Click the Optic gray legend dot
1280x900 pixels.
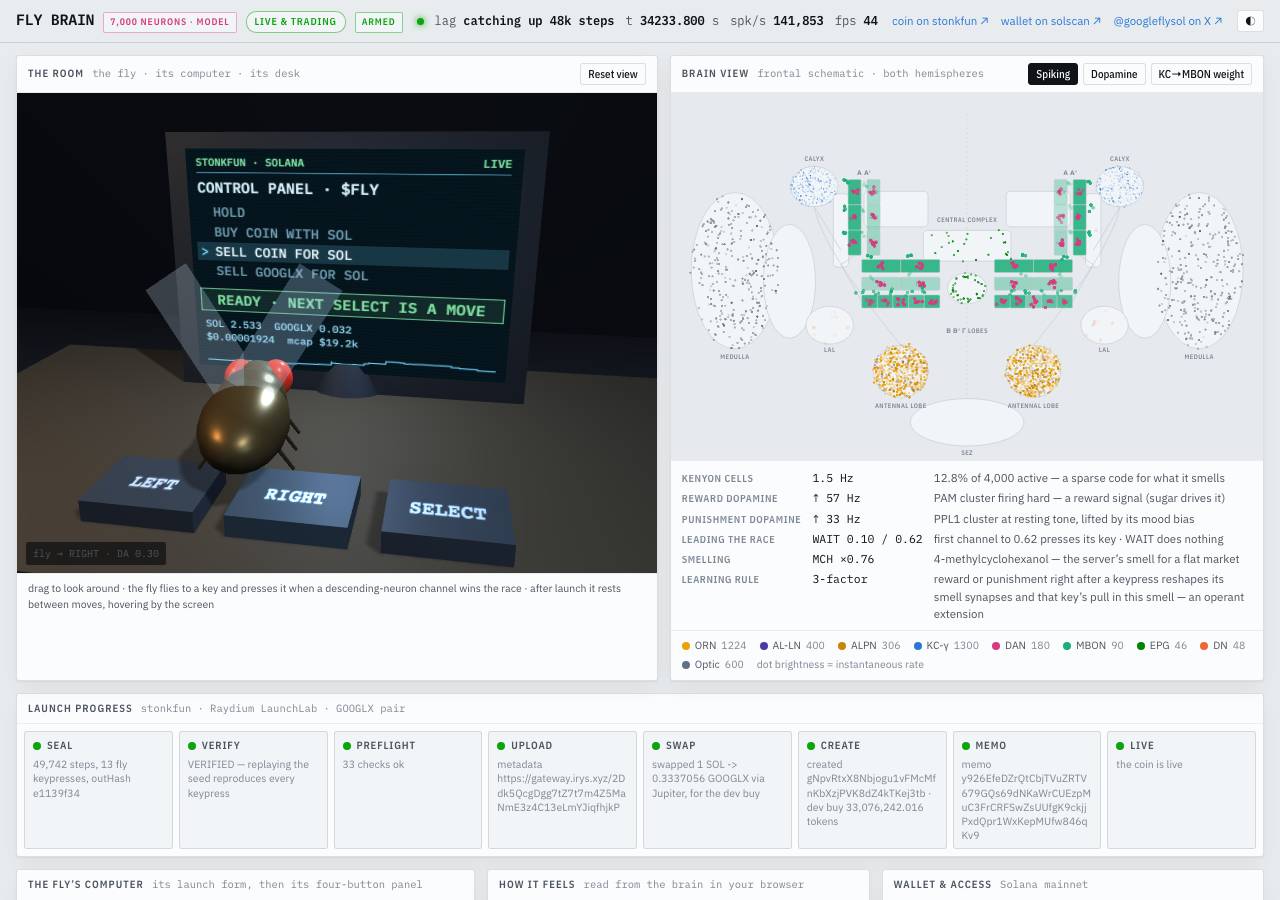tap(686, 665)
